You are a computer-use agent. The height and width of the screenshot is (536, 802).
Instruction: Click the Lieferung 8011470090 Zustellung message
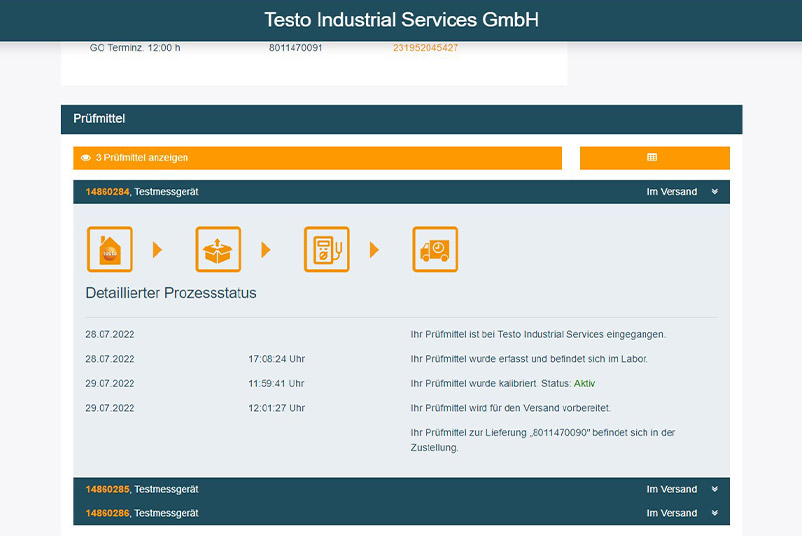click(543, 440)
